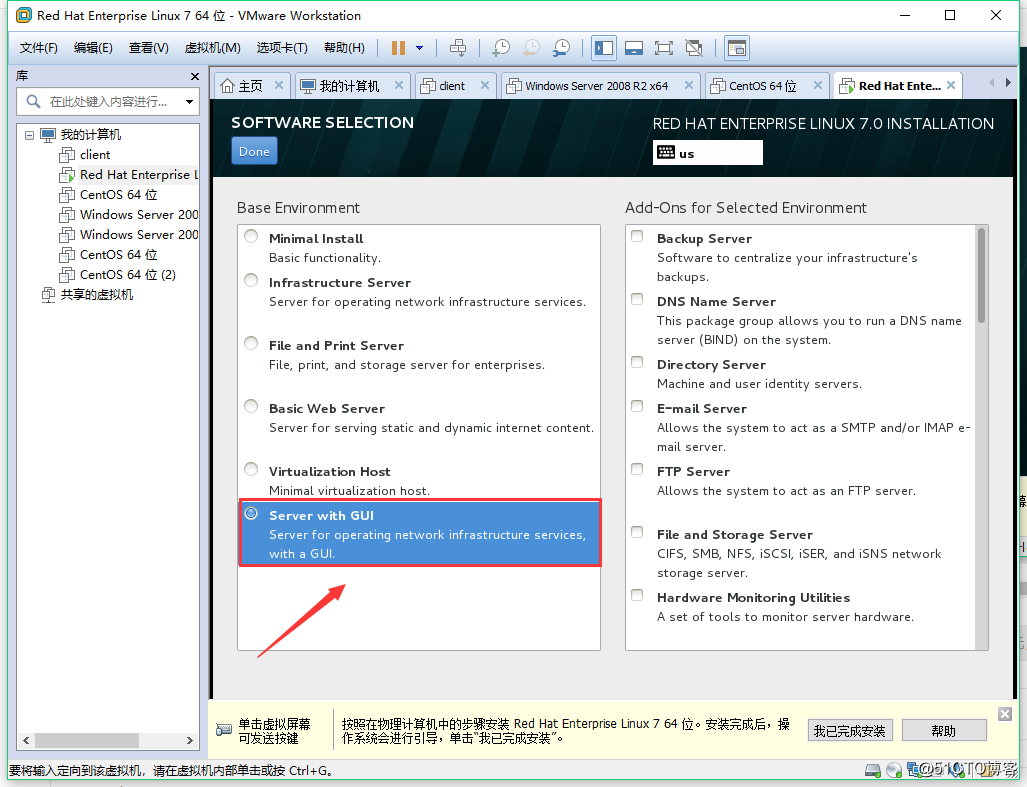Screen dimensions: 1027x787
Task: Open the 帮助(H) menu
Action: pyautogui.click(x=344, y=48)
